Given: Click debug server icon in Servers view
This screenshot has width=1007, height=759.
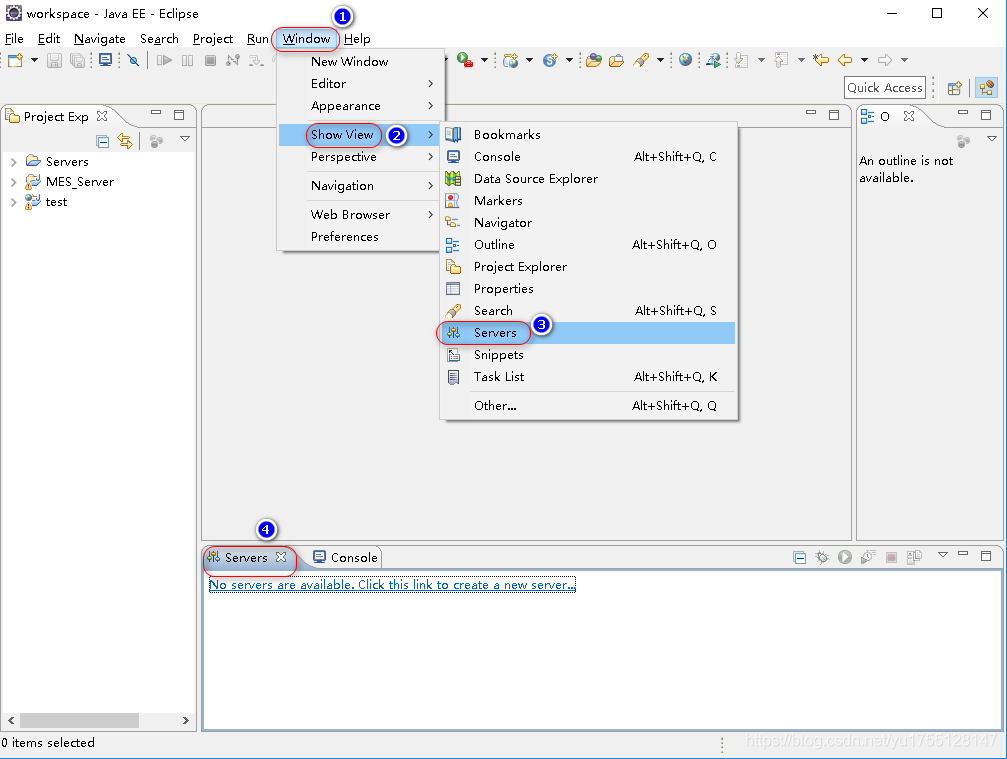Looking at the screenshot, I should (x=822, y=557).
